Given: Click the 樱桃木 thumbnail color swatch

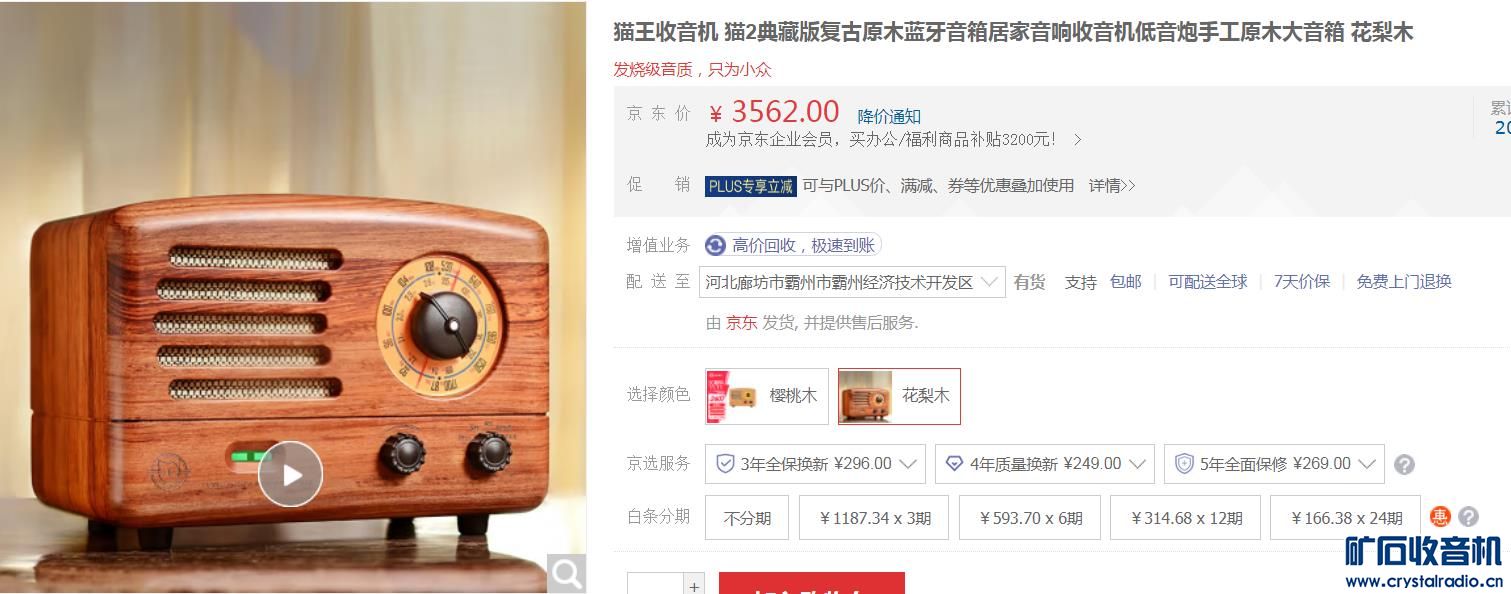Looking at the screenshot, I should tap(732, 396).
